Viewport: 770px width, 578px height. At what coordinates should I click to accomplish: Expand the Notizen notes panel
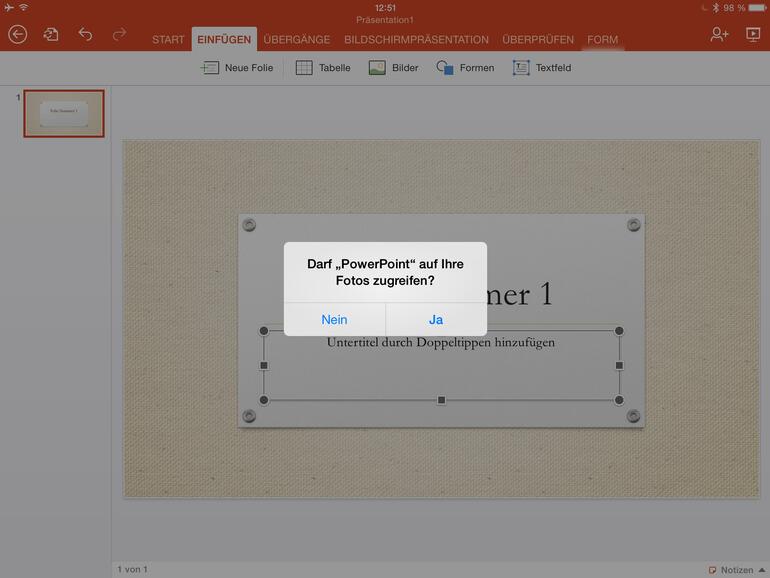coord(737,570)
